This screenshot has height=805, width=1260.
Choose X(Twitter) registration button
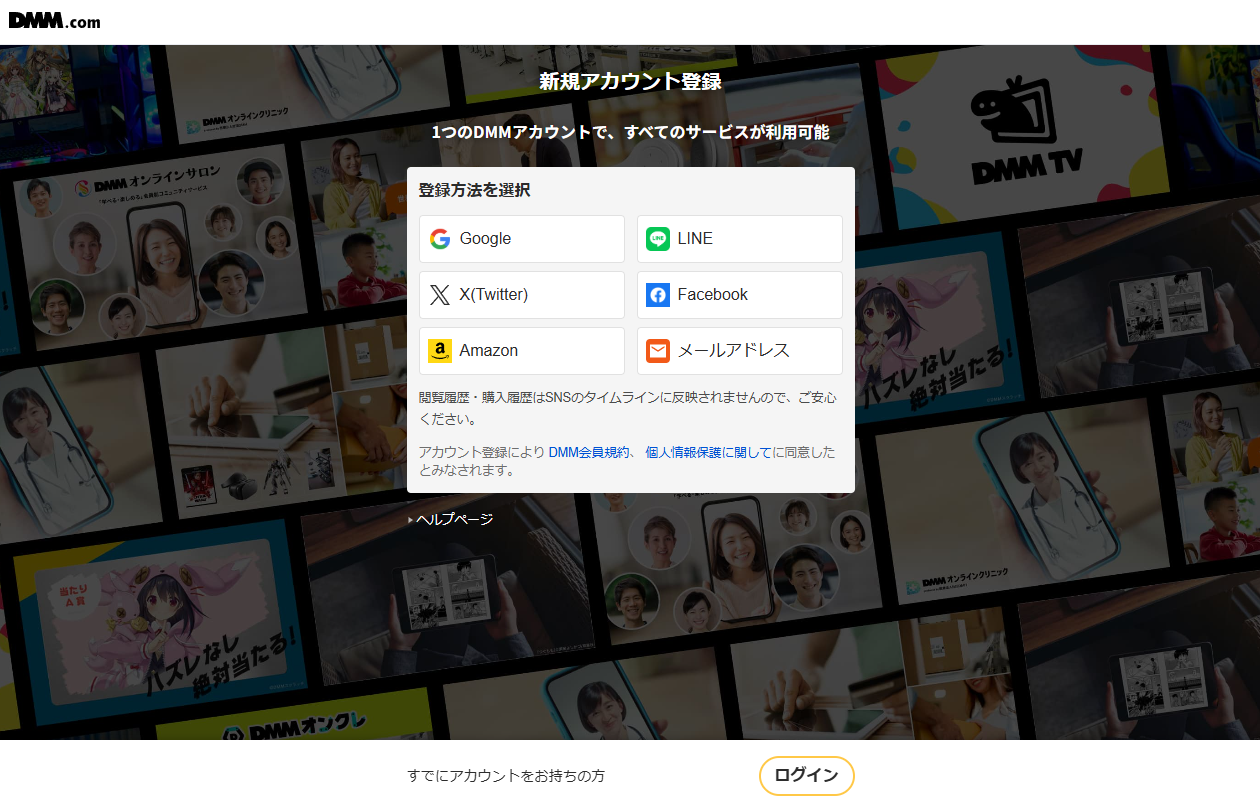[522, 295]
